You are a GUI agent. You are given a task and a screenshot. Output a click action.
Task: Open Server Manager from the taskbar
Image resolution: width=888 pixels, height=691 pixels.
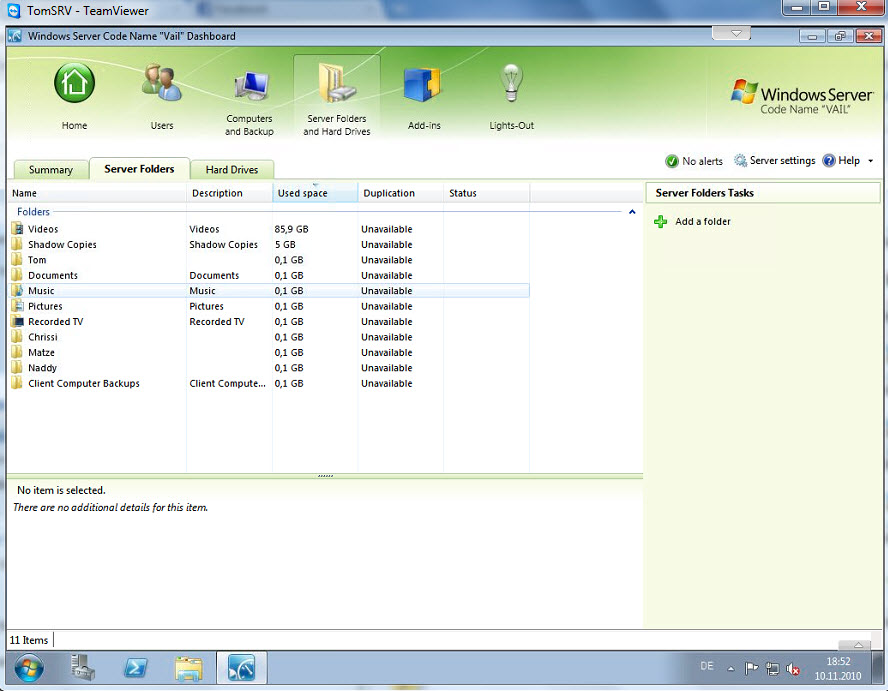pyautogui.click(x=83, y=667)
